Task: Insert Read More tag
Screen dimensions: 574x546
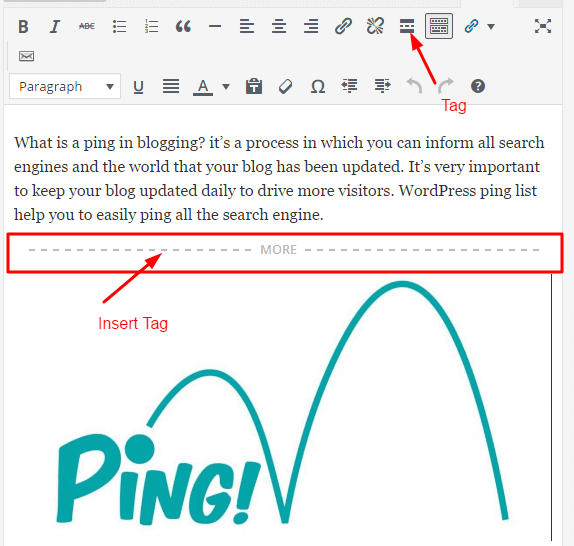Action: (x=407, y=26)
